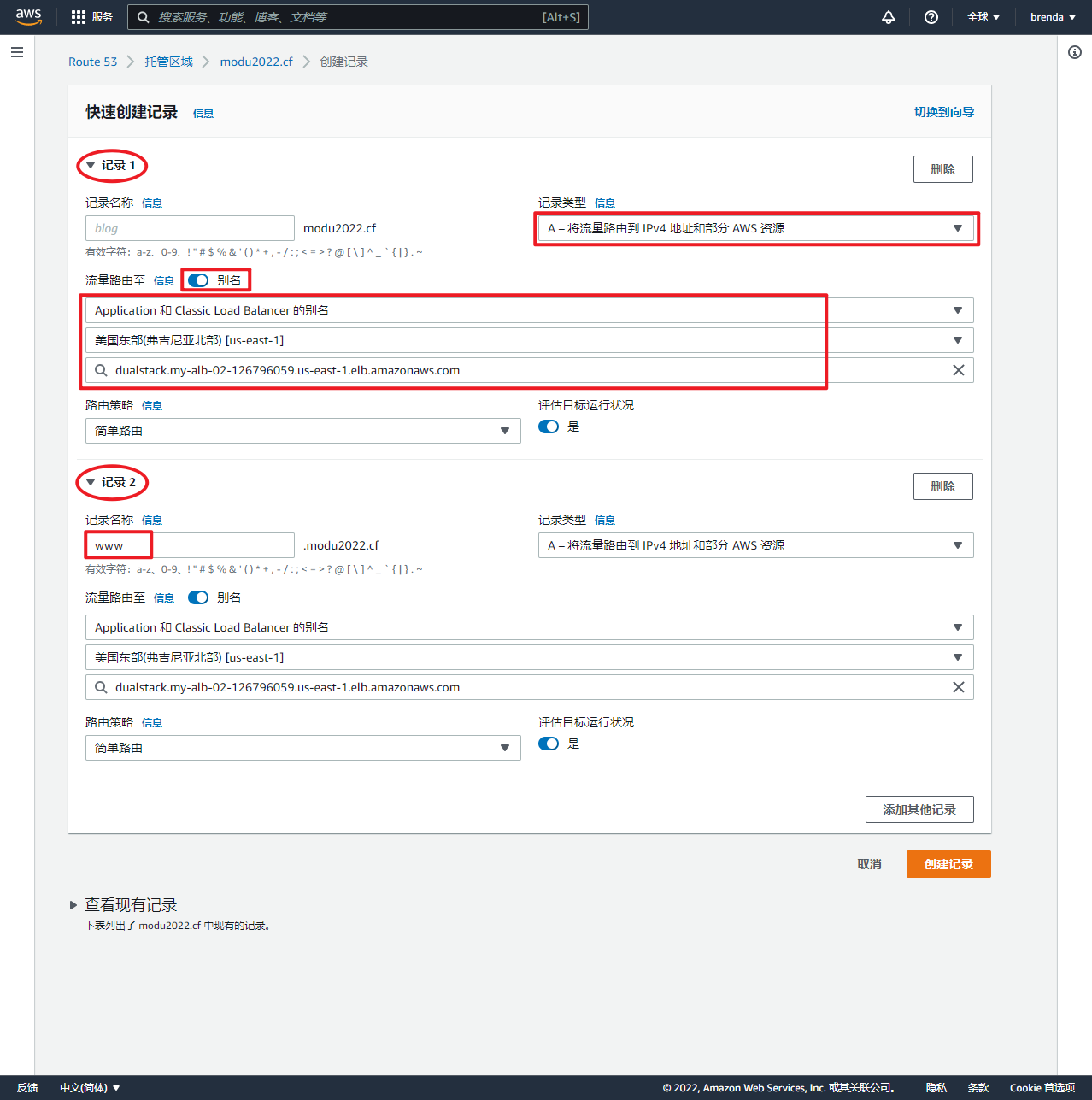The width and height of the screenshot is (1092, 1100).
Task: Click 条款 footer link
Action: coord(978,1088)
